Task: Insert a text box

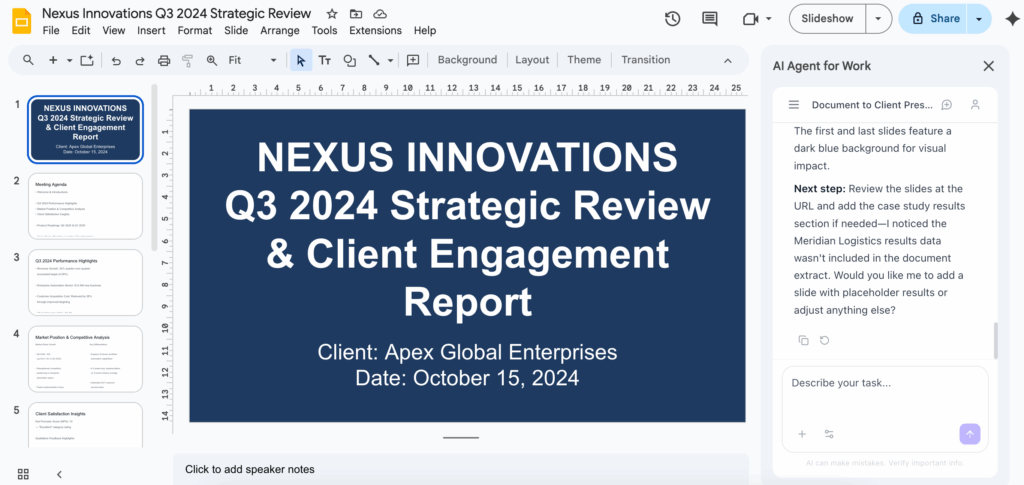Action: (x=325, y=60)
